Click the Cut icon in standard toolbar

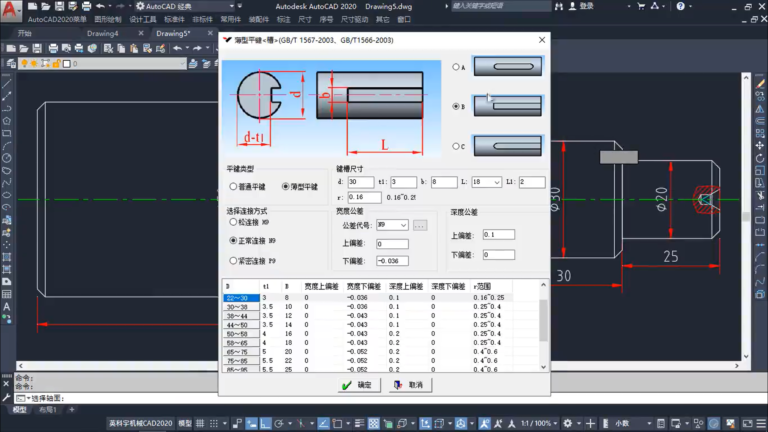108,48
